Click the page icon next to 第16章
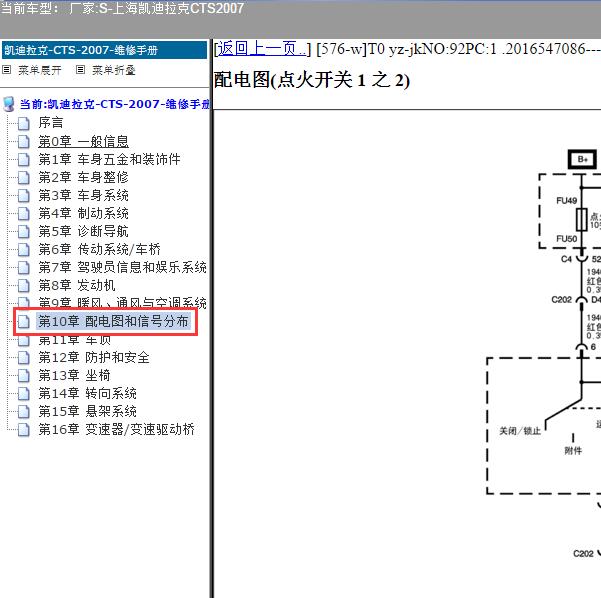The image size is (601, 598). 24,430
